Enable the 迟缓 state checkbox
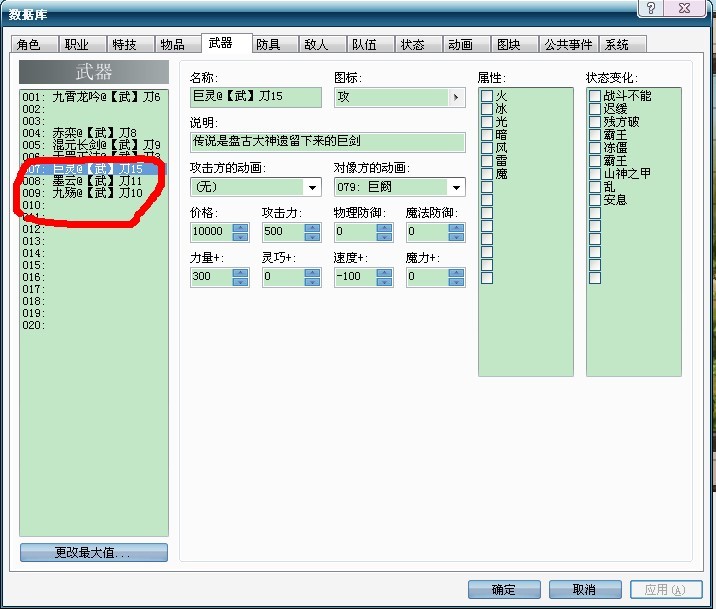 [595, 109]
